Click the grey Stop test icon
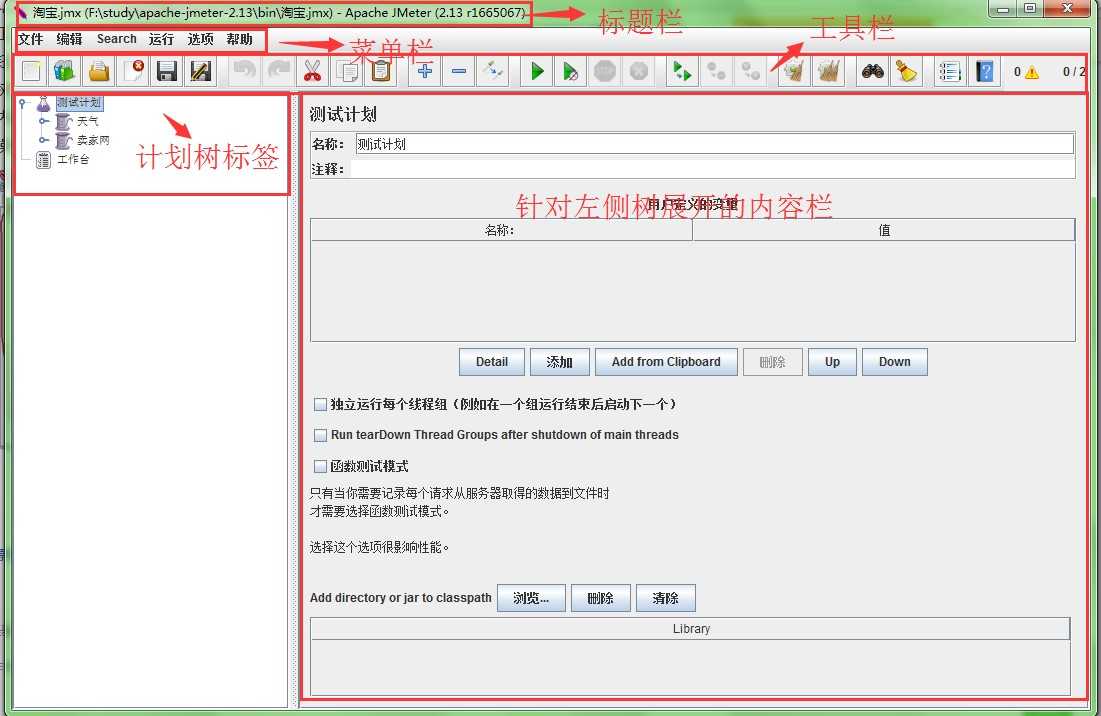Screen dimensions: 1101x716 605,71
